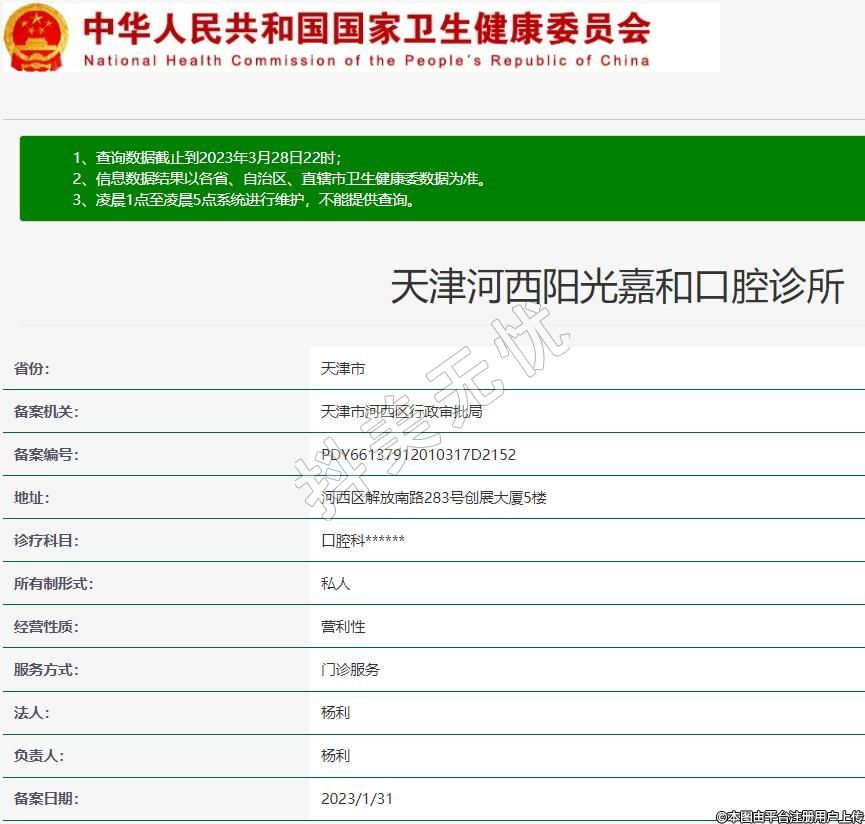Click the Chinese National Health Commission title

coord(366,27)
